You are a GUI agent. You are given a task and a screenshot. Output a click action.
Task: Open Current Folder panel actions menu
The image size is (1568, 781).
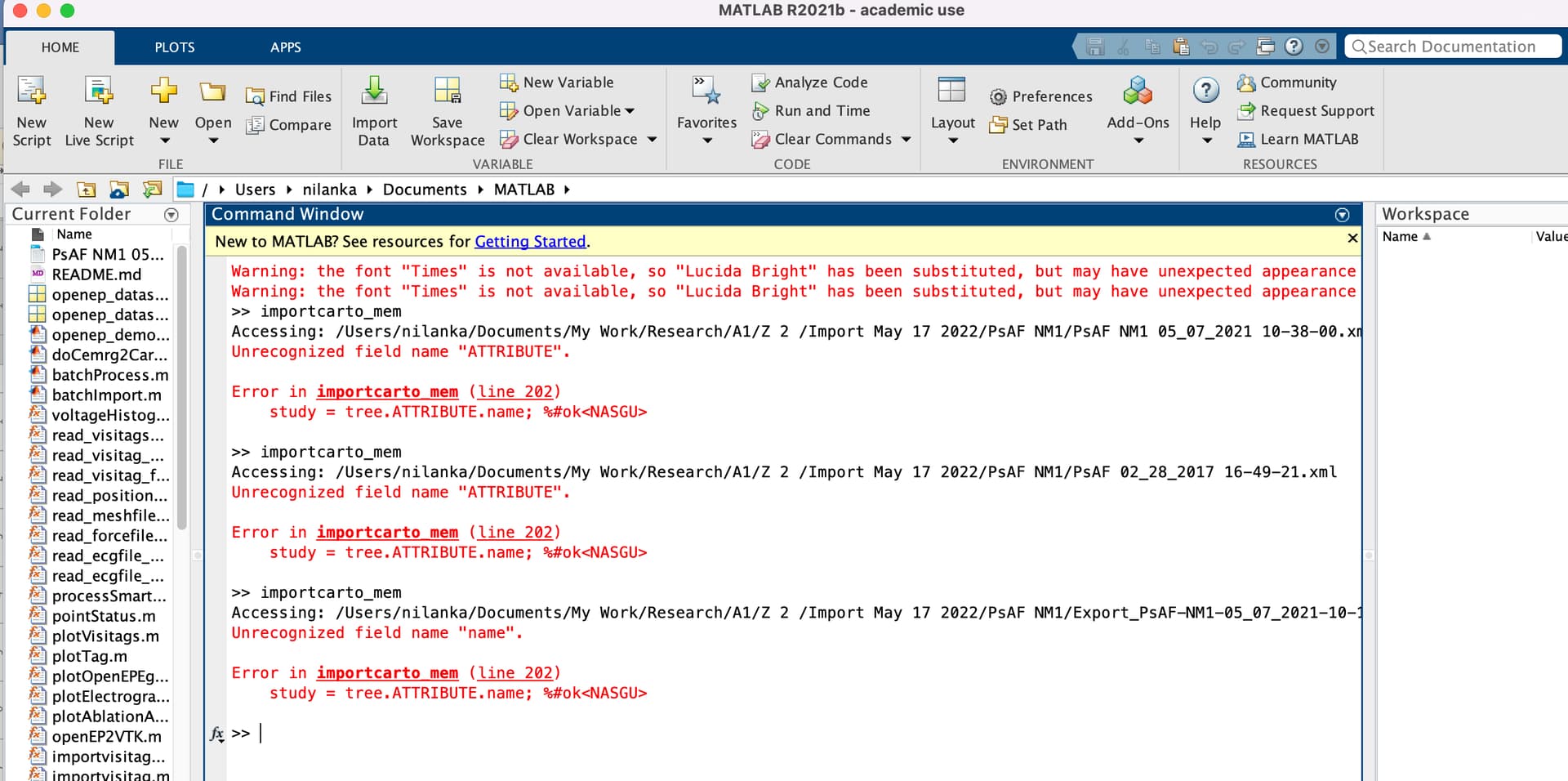coord(171,215)
